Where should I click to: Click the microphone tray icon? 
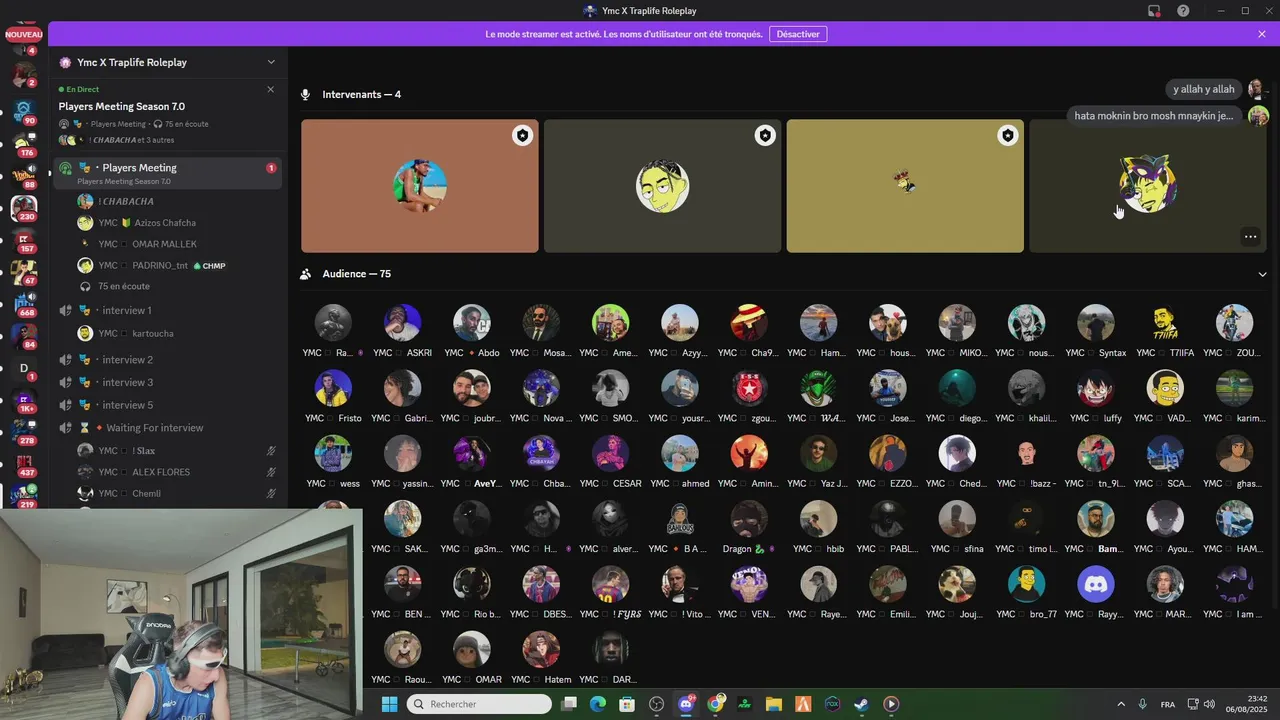[1142, 704]
